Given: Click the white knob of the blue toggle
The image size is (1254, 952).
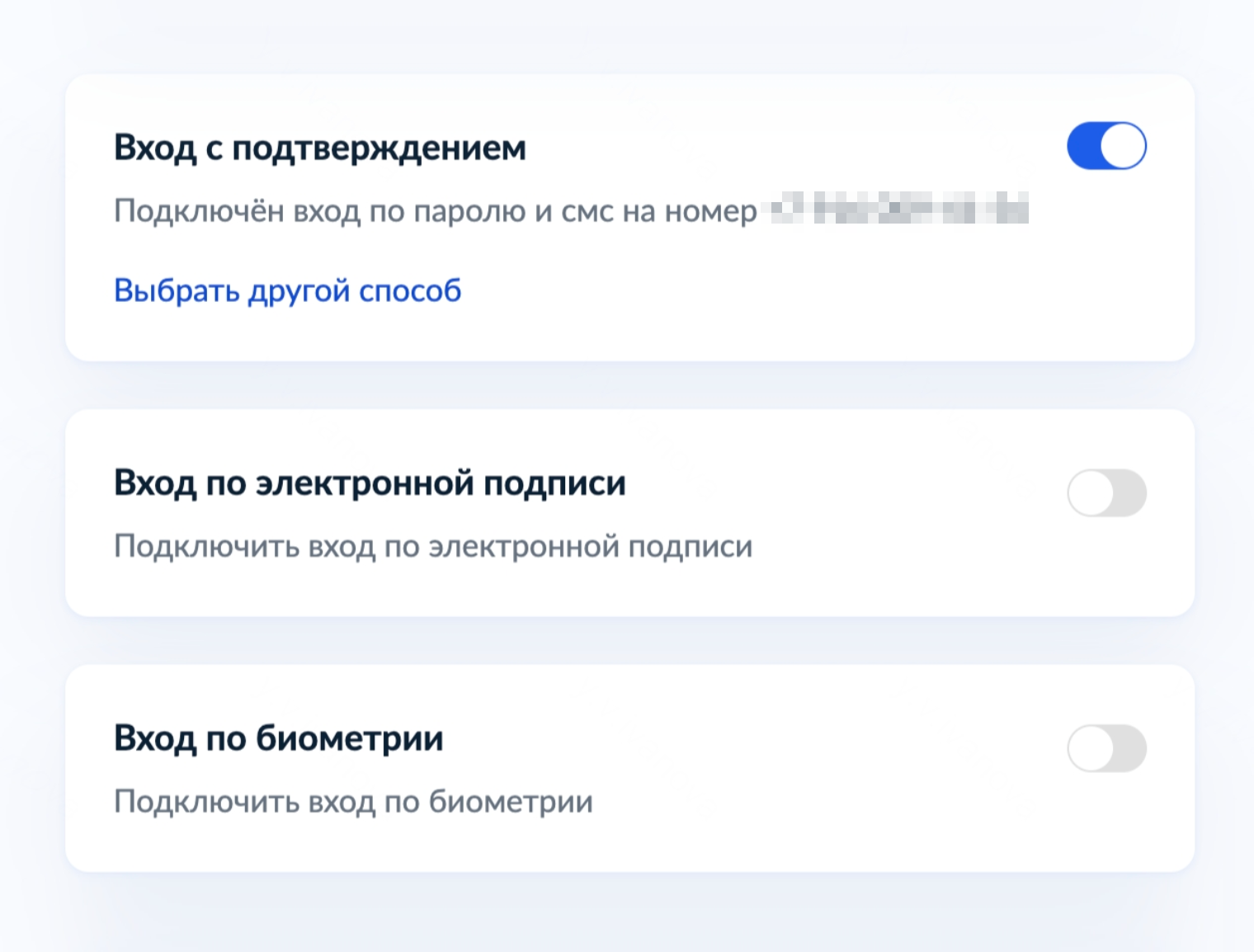Looking at the screenshot, I should click(x=1123, y=146).
